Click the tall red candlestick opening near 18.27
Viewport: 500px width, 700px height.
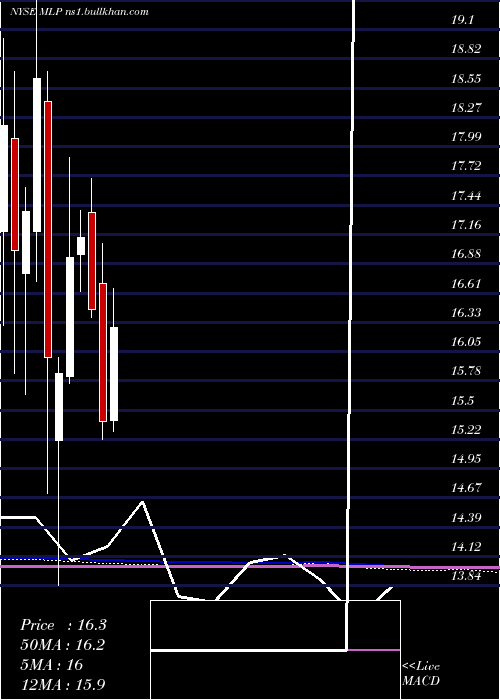(48, 229)
